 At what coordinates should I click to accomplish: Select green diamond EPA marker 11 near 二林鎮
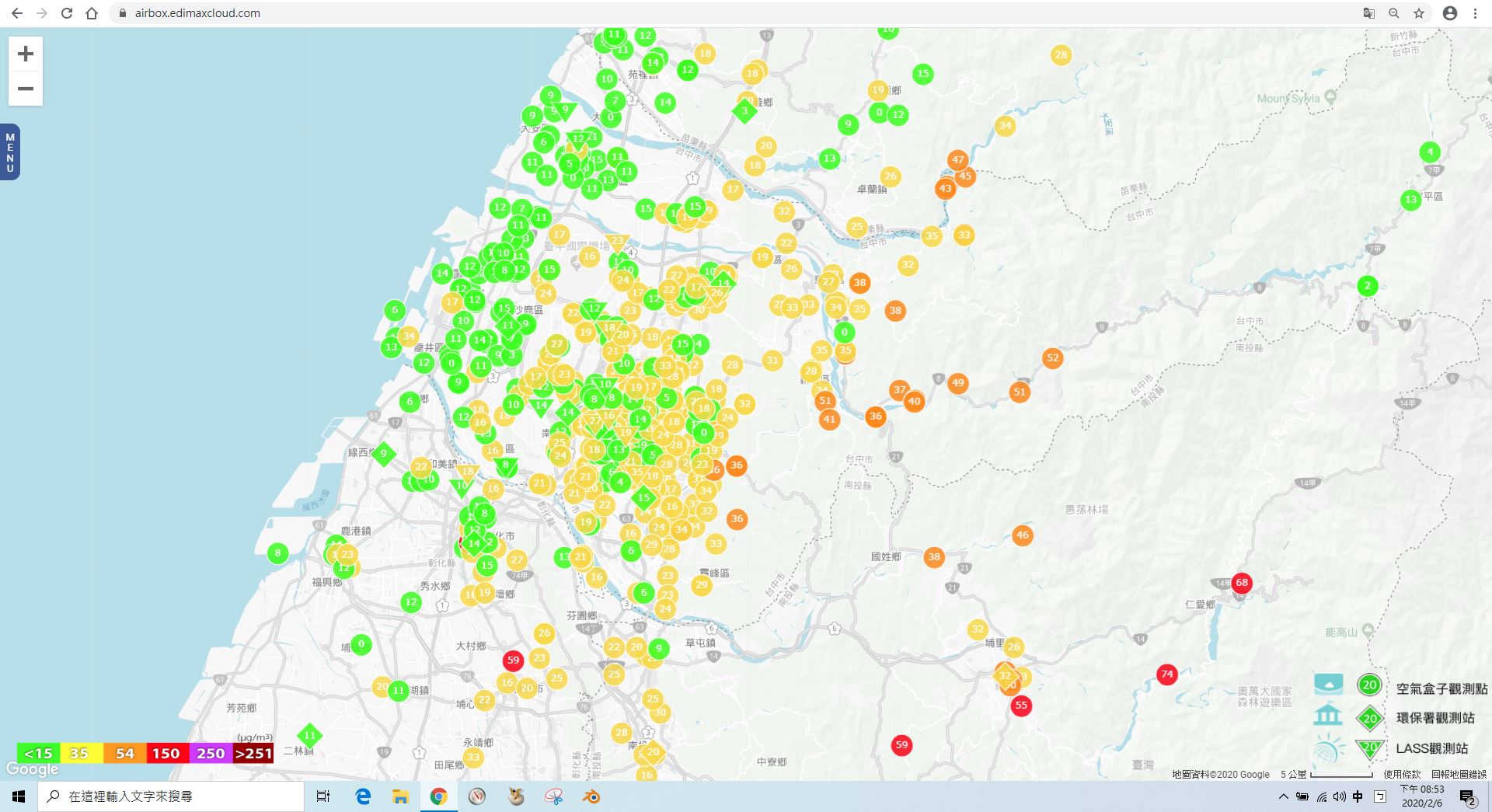coord(309,735)
